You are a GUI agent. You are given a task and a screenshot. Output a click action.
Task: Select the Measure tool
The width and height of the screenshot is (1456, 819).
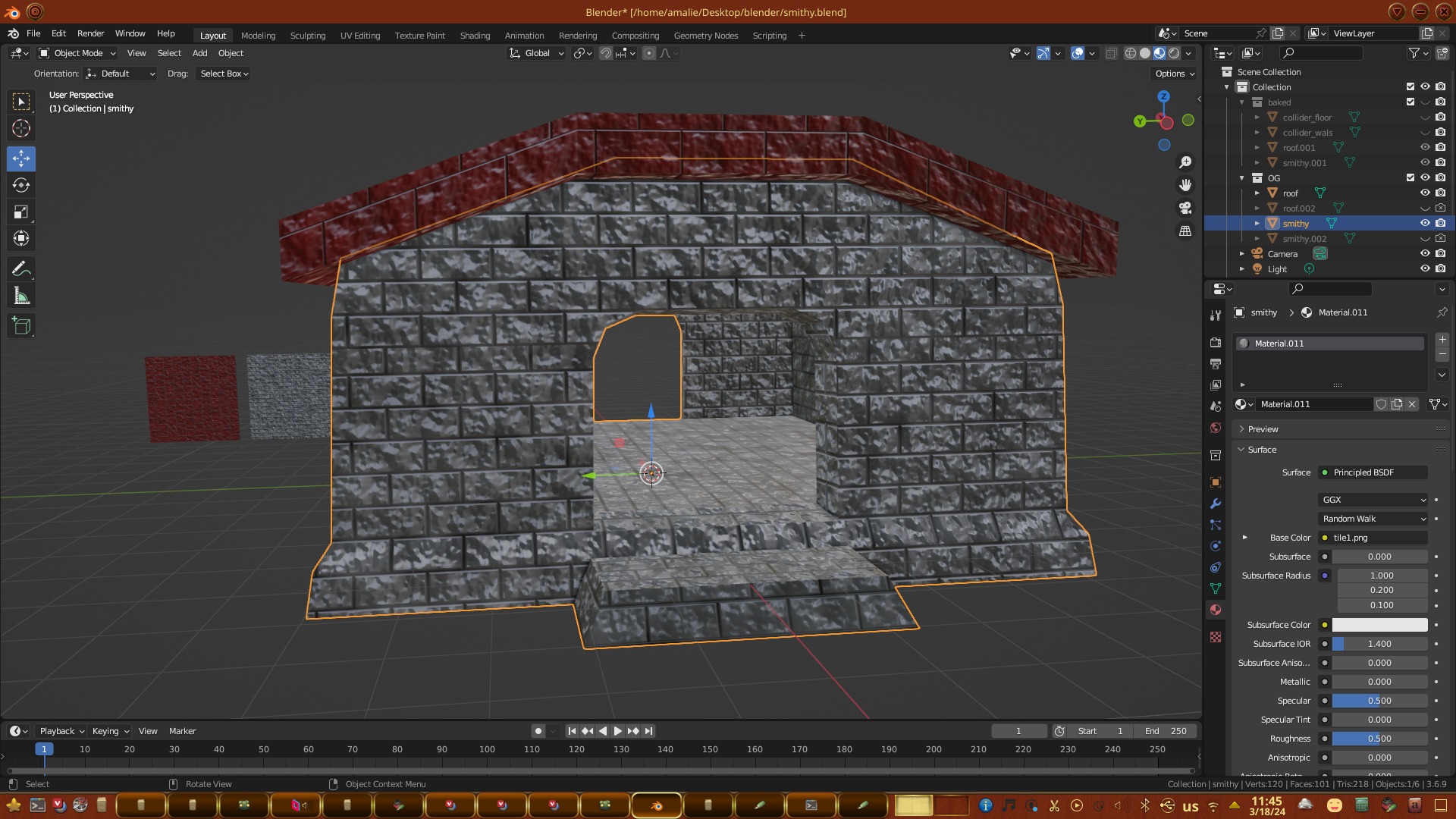click(x=21, y=297)
